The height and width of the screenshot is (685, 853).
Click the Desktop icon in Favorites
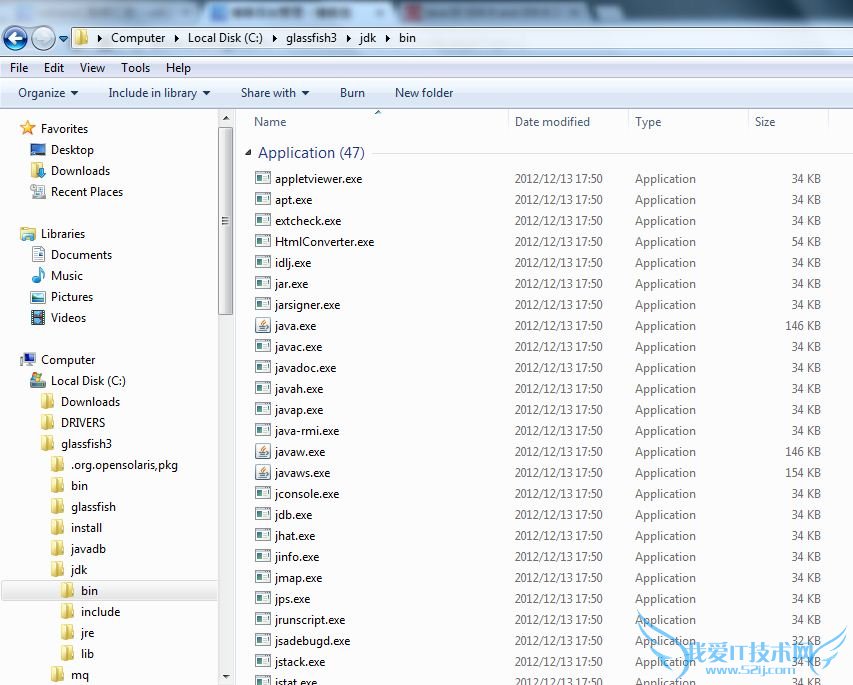(38, 150)
